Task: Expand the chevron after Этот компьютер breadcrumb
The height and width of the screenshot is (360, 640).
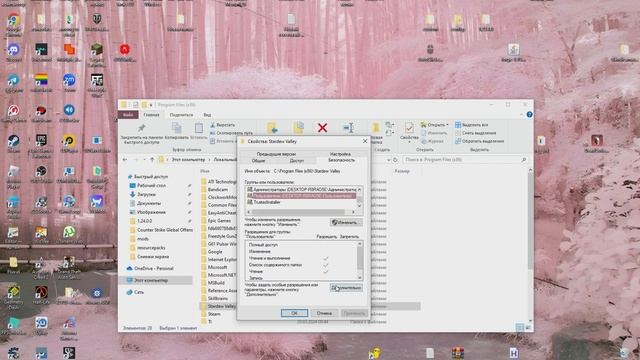Action: point(209,160)
